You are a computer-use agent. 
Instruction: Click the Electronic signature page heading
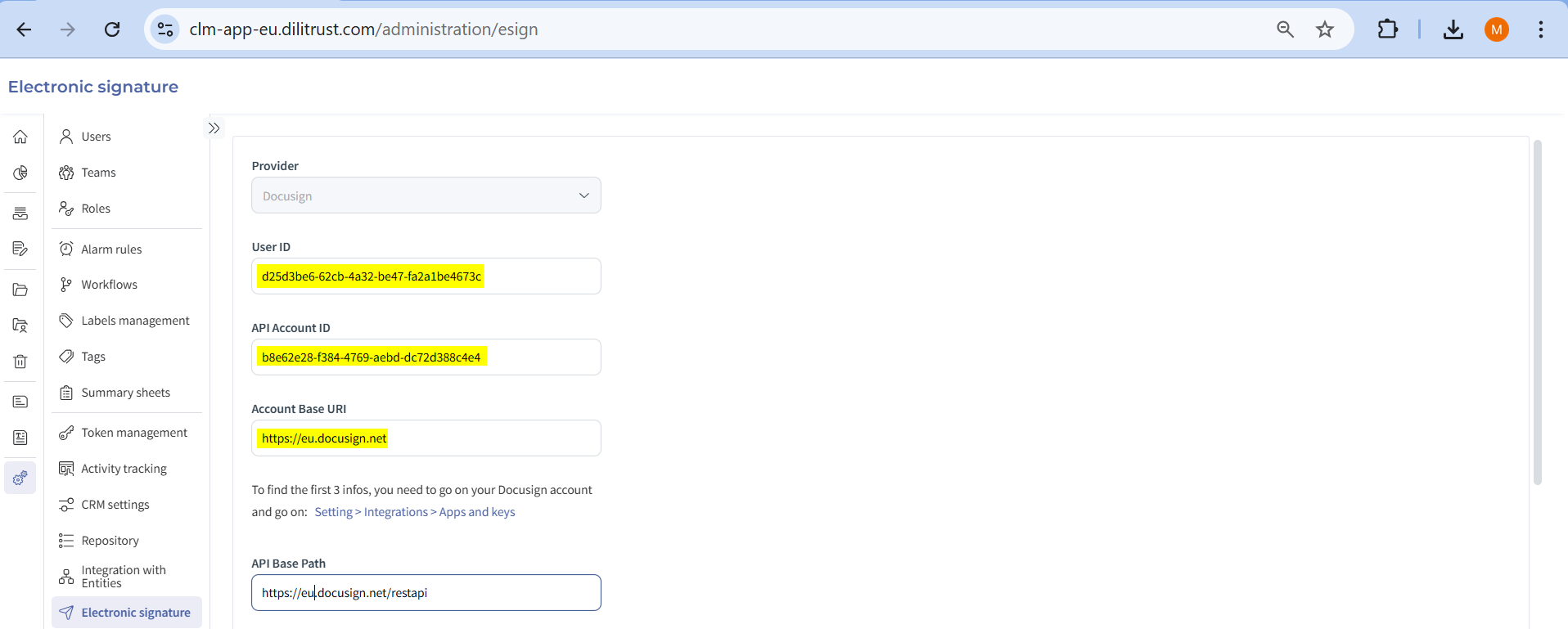pos(93,87)
